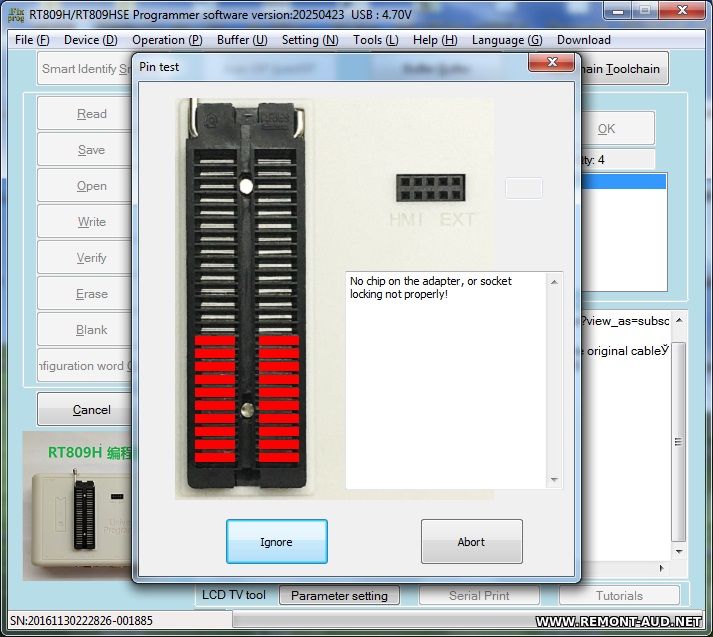Click the log panel horizontal scroll right arrow
This screenshot has width=713, height=637.
point(662,568)
